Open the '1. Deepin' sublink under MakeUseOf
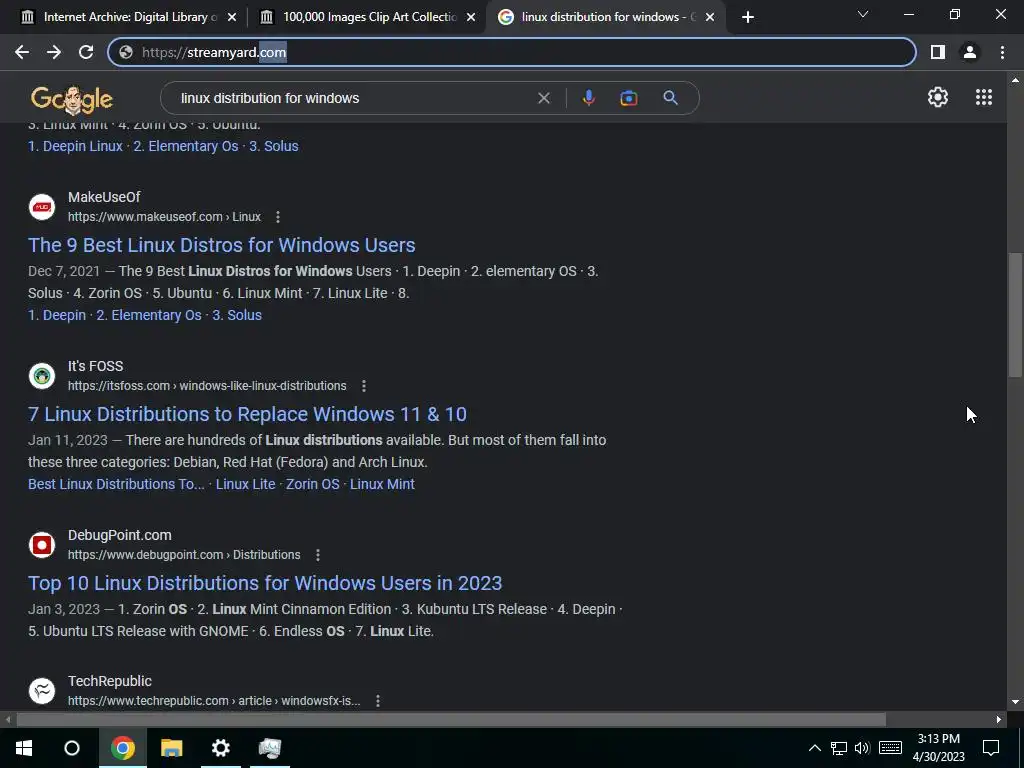The height and width of the screenshot is (768, 1024). [x=57, y=315]
